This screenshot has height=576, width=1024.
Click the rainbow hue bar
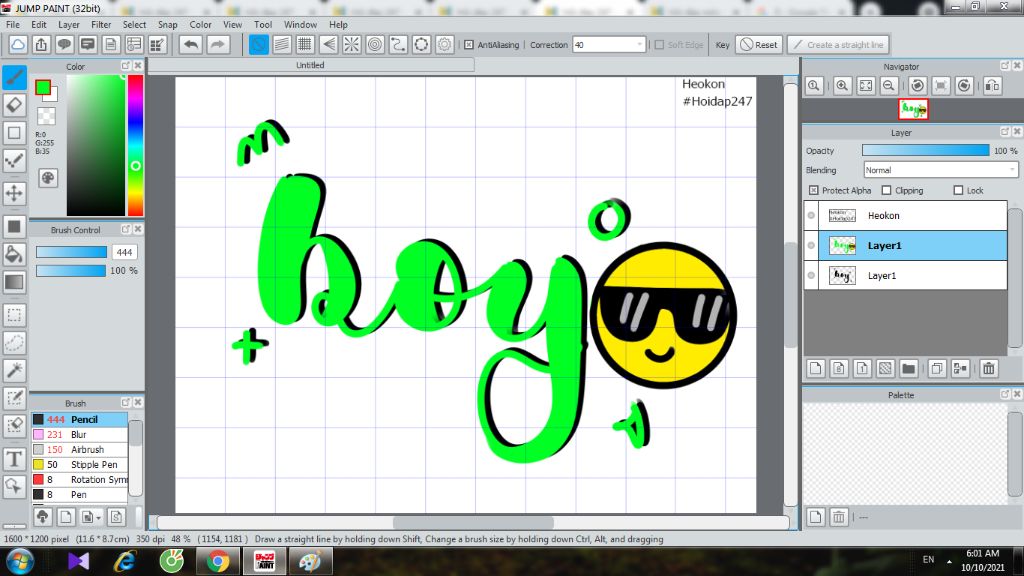[x=135, y=145]
